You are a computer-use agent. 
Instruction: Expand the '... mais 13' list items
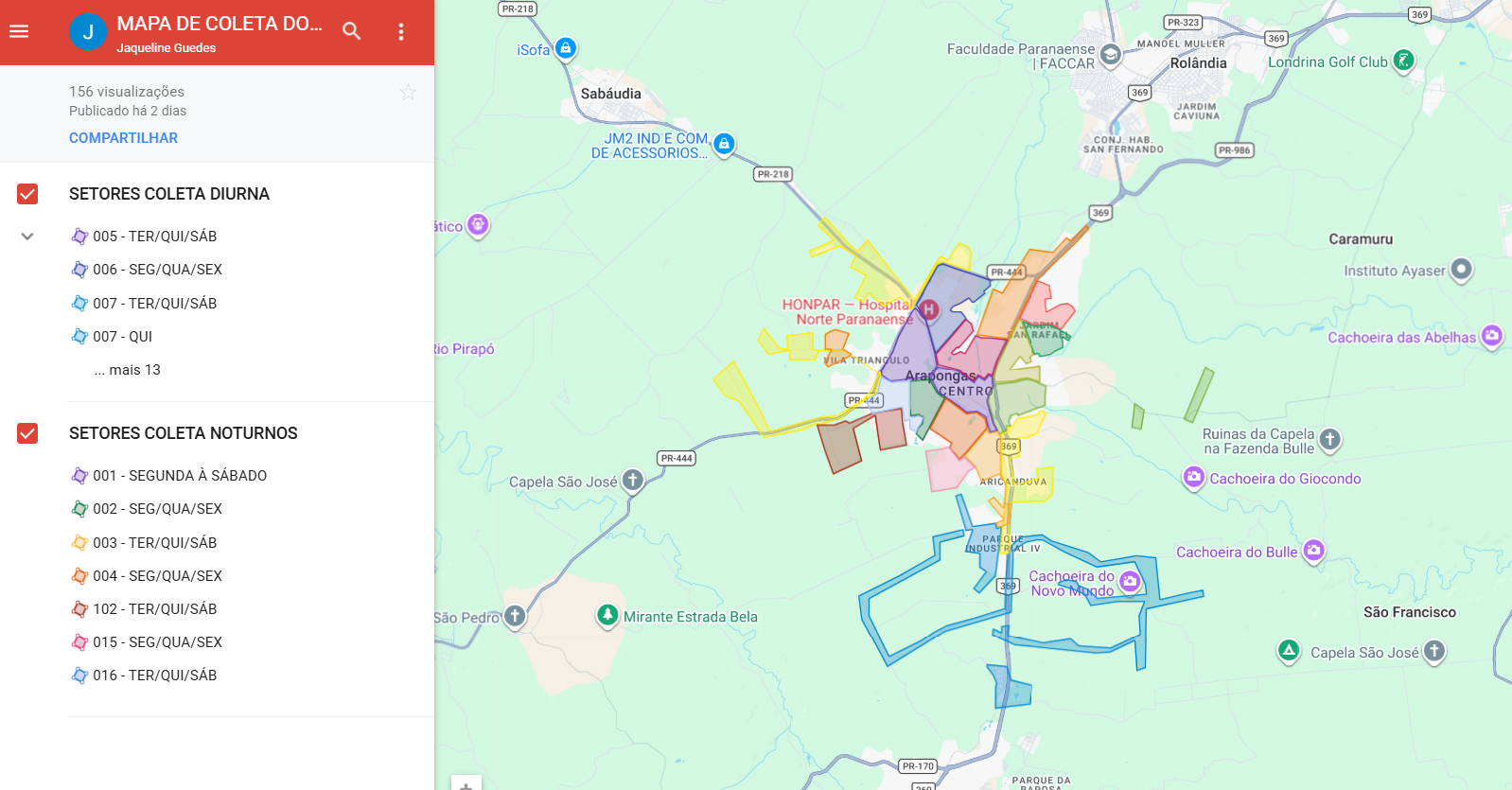[128, 370]
